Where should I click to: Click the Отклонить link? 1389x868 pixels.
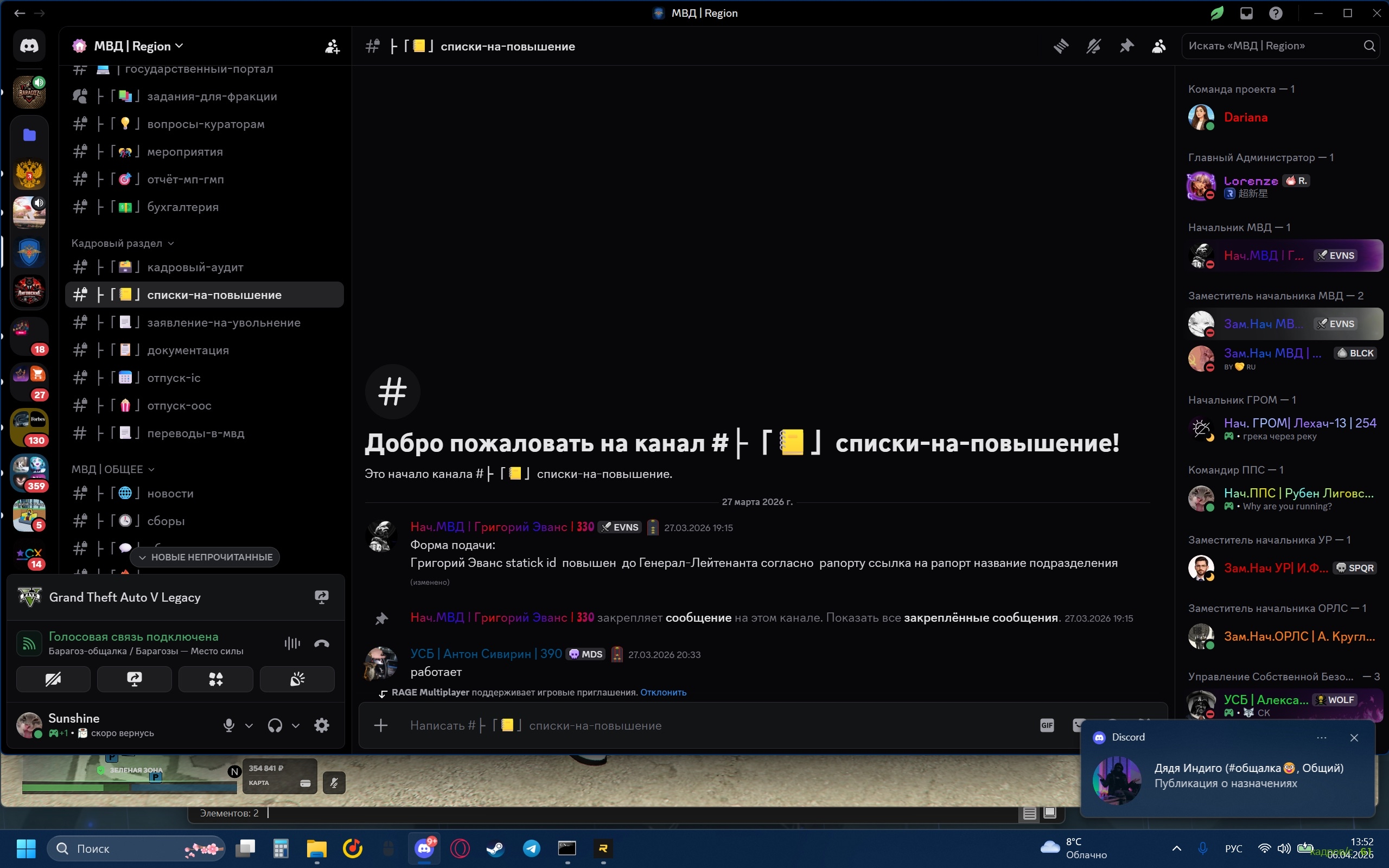point(663,692)
